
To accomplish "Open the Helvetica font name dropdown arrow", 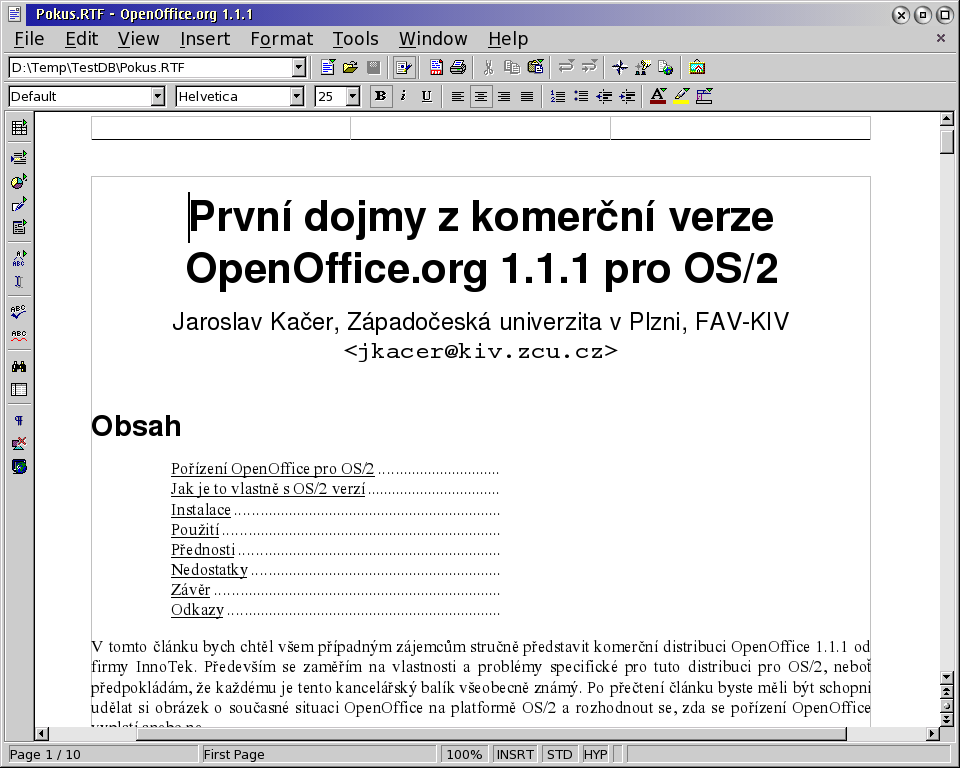I will pos(297,96).
